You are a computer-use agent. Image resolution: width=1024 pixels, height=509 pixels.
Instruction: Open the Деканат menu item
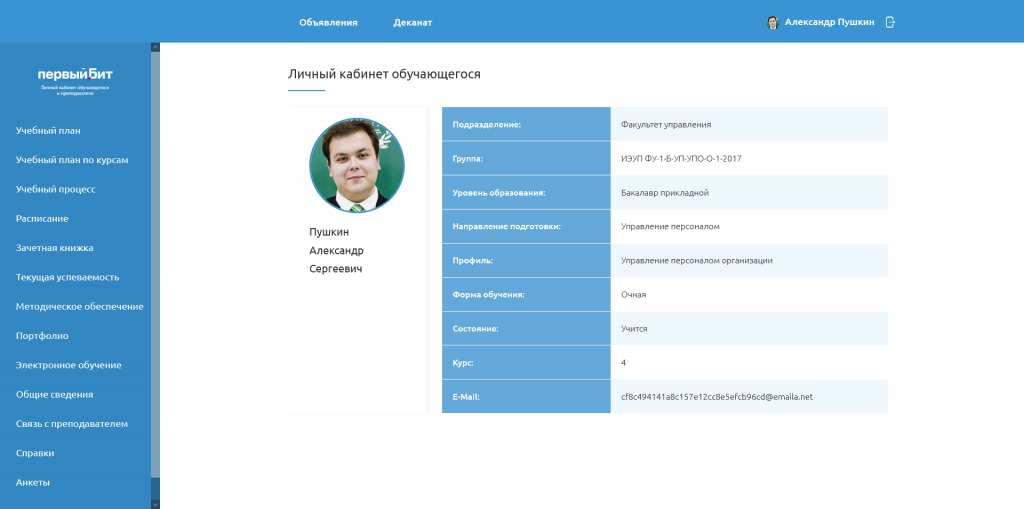[x=413, y=22]
